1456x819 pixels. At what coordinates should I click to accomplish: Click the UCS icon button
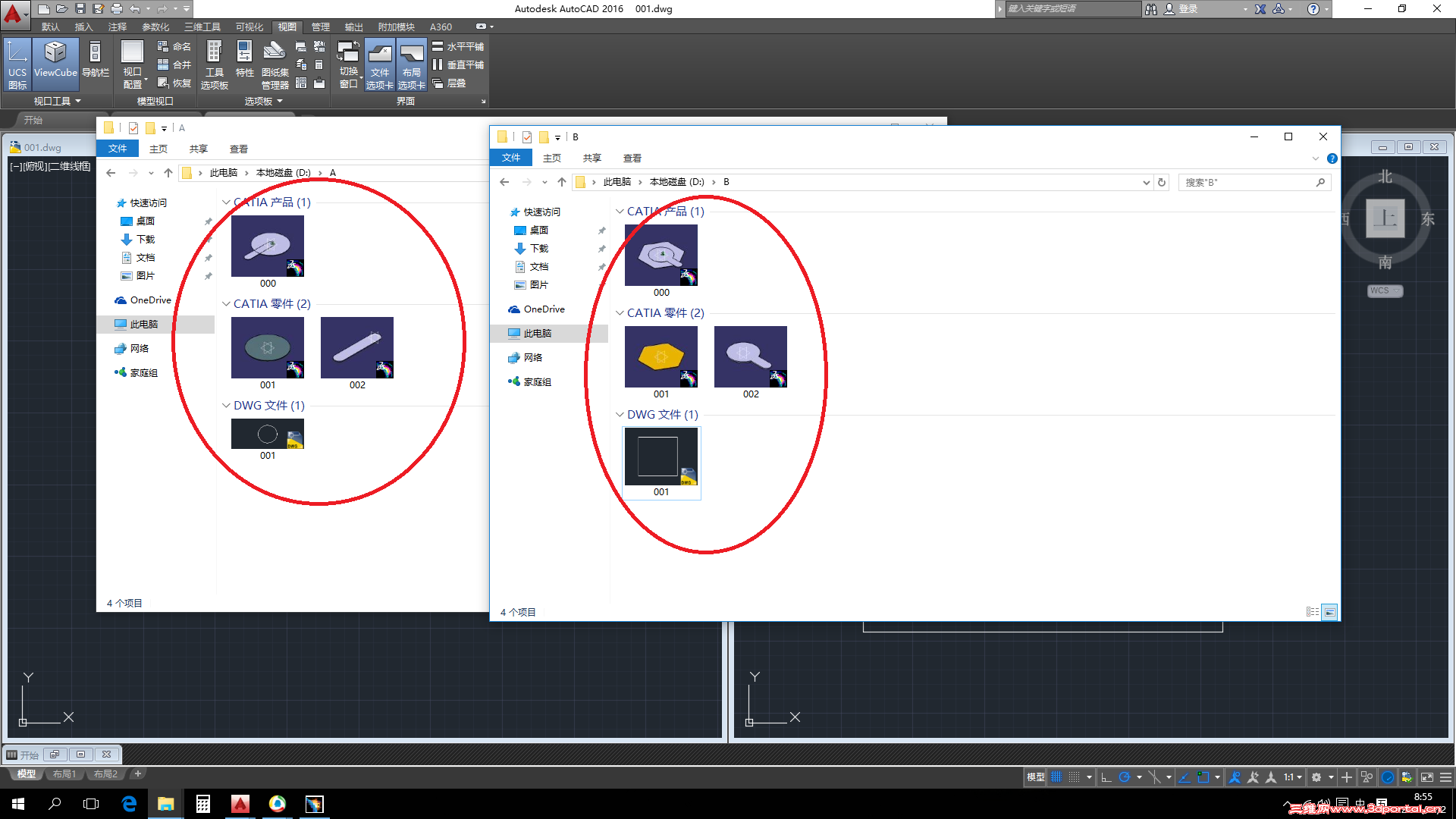click(x=17, y=64)
